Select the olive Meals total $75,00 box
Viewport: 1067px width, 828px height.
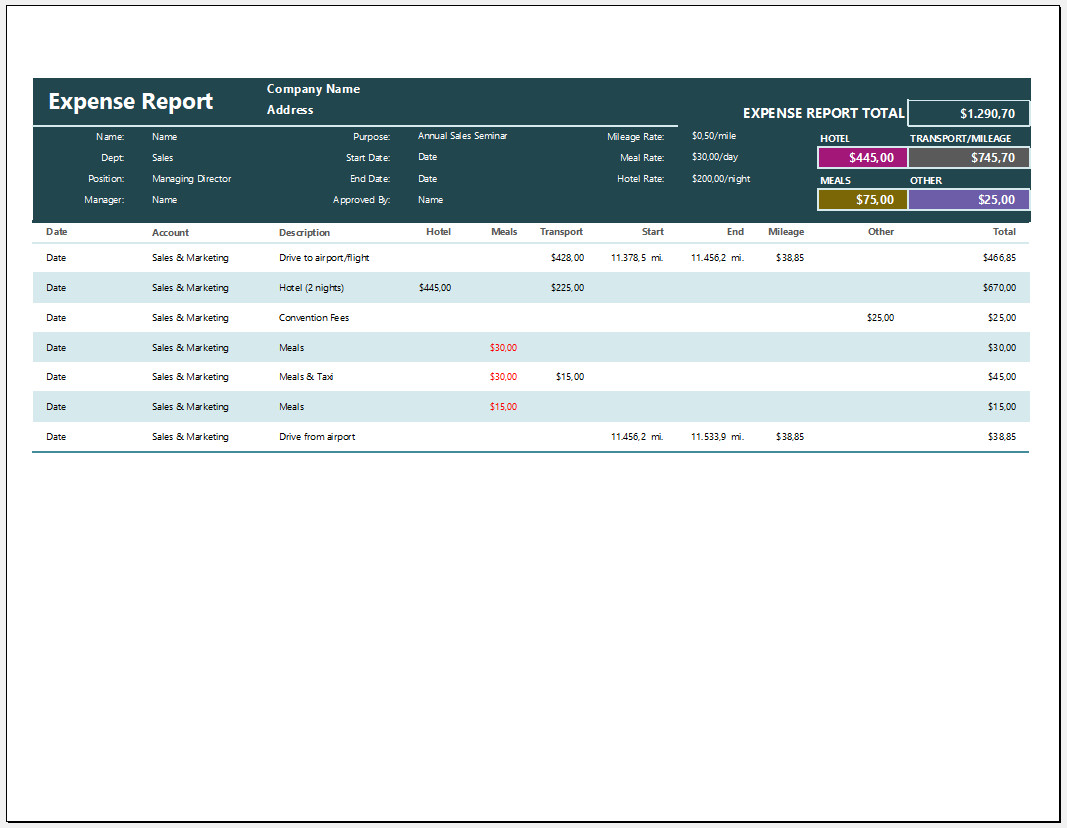pyautogui.click(x=862, y=200)
